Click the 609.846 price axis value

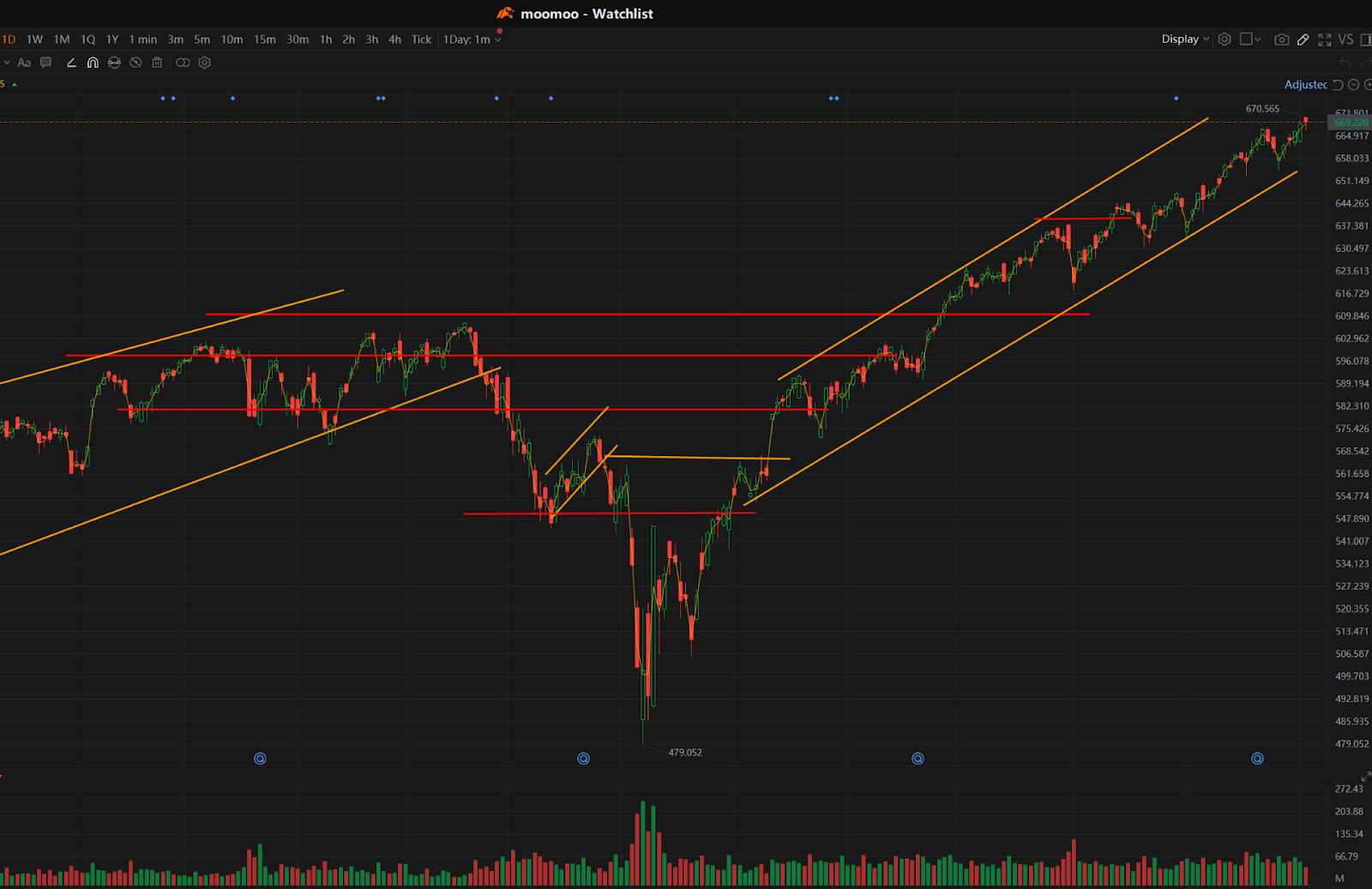coord(1352,316)
